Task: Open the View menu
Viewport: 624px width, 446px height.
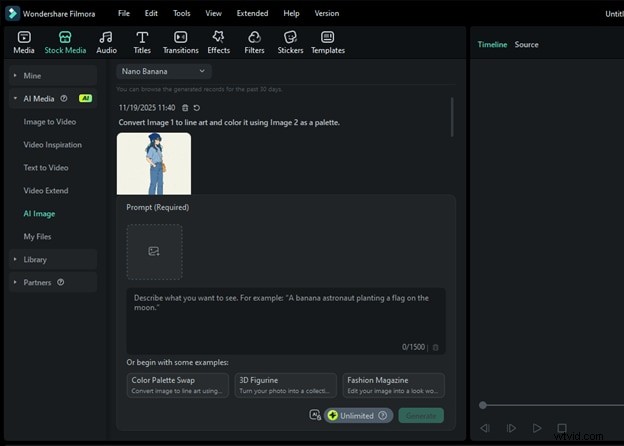Action: (x=213, y=14)
